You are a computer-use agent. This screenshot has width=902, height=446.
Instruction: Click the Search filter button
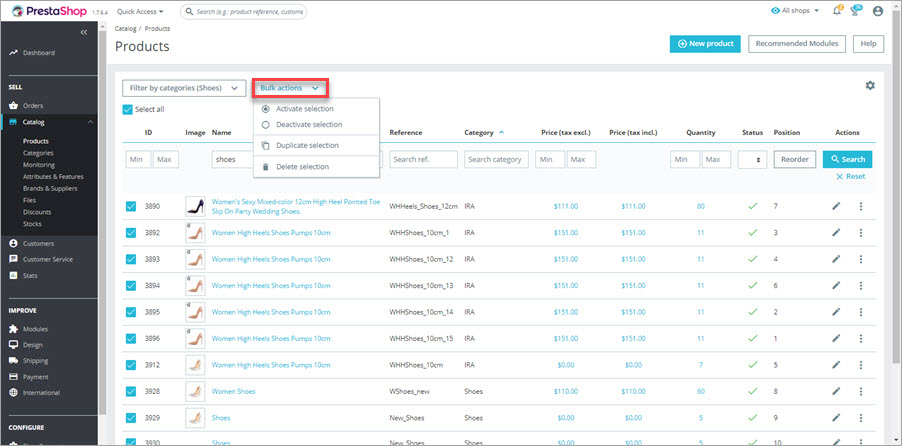[847, 159]
